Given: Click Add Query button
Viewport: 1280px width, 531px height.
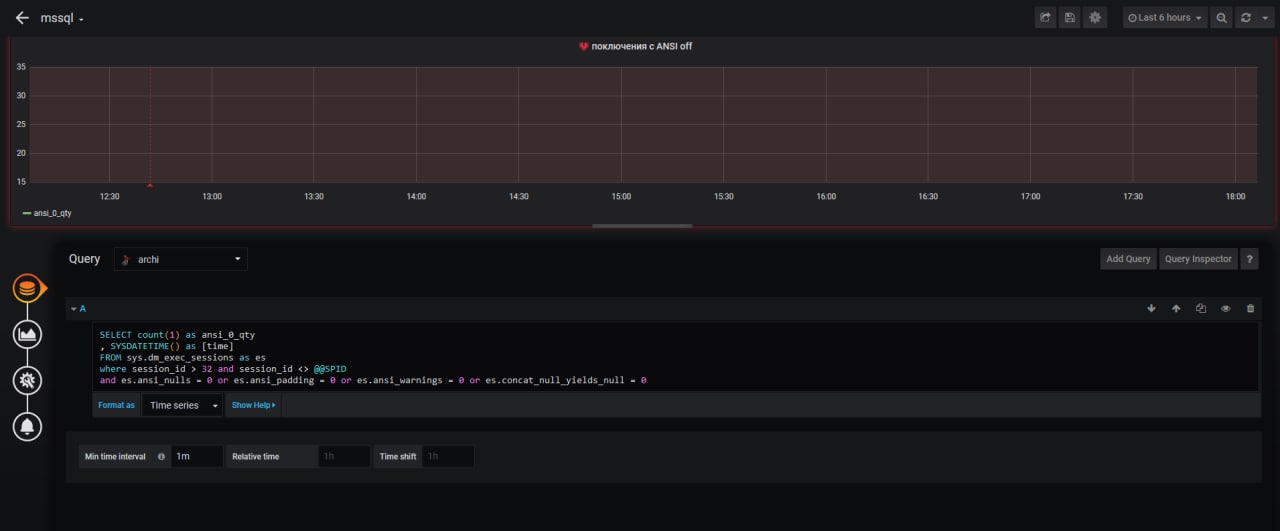Looking at the screenshot, I should [1128, 259].
